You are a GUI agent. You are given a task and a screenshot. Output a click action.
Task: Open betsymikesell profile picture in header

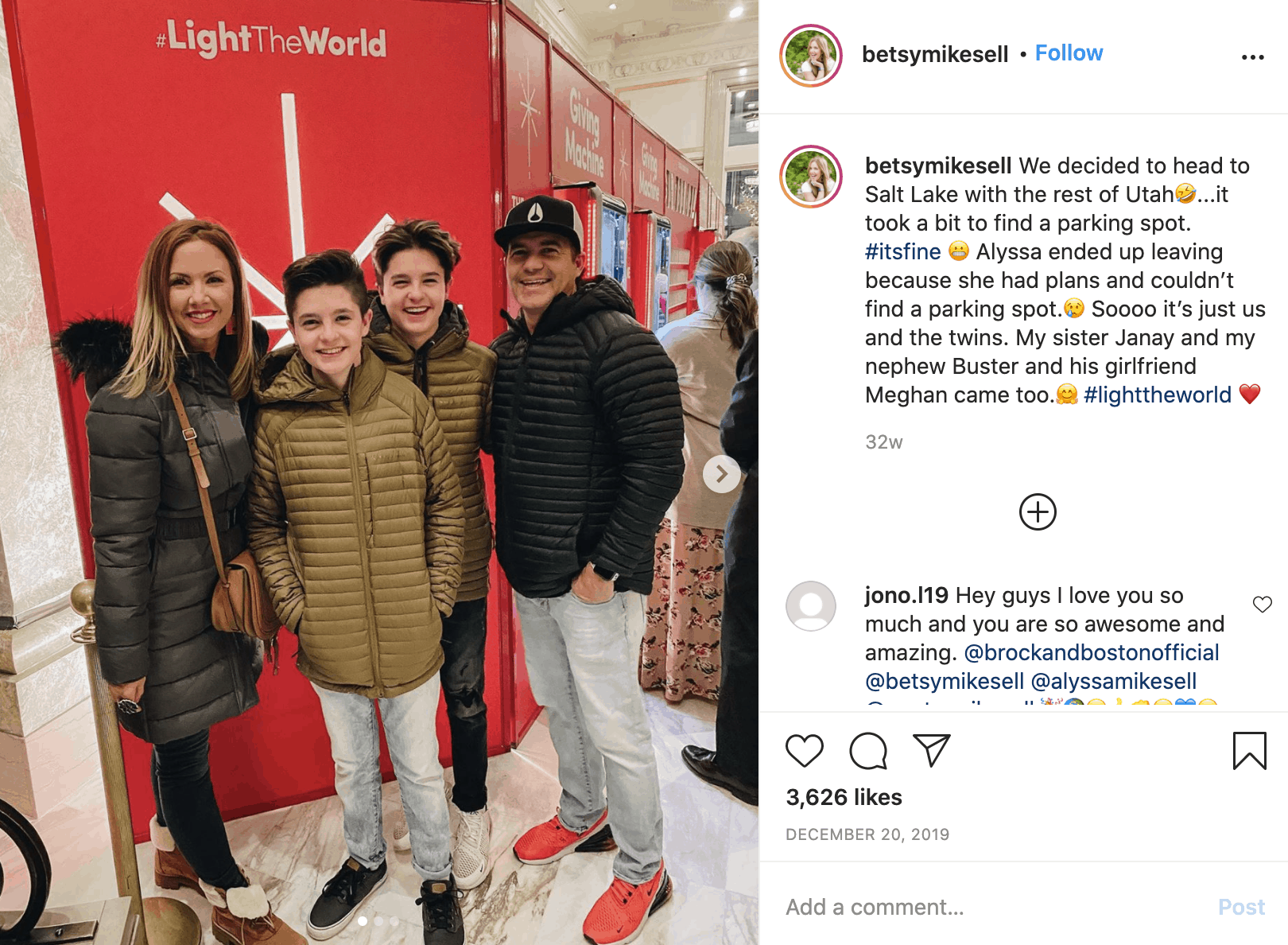tap(811, 56)
